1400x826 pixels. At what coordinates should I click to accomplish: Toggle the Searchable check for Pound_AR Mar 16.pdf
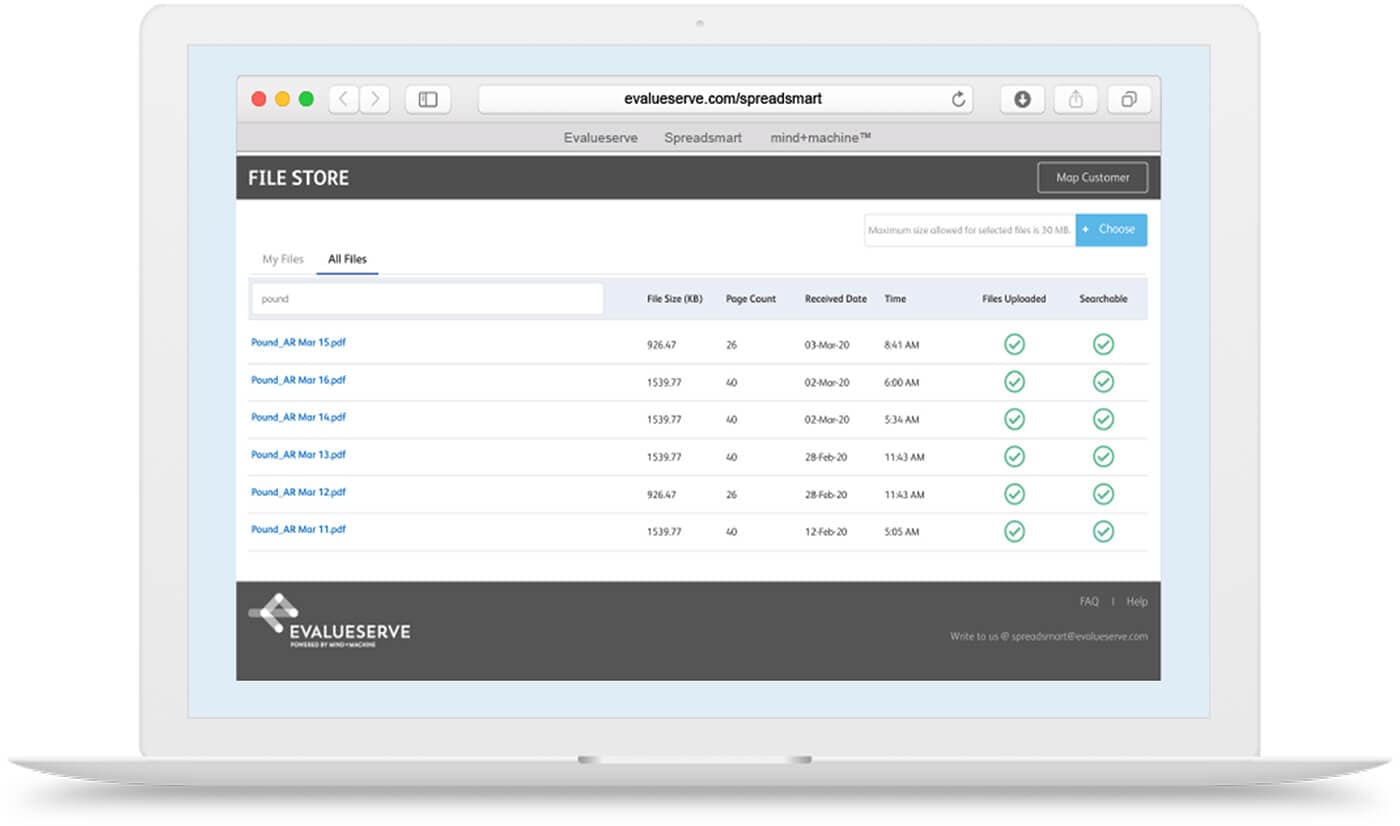point(1103,381)
